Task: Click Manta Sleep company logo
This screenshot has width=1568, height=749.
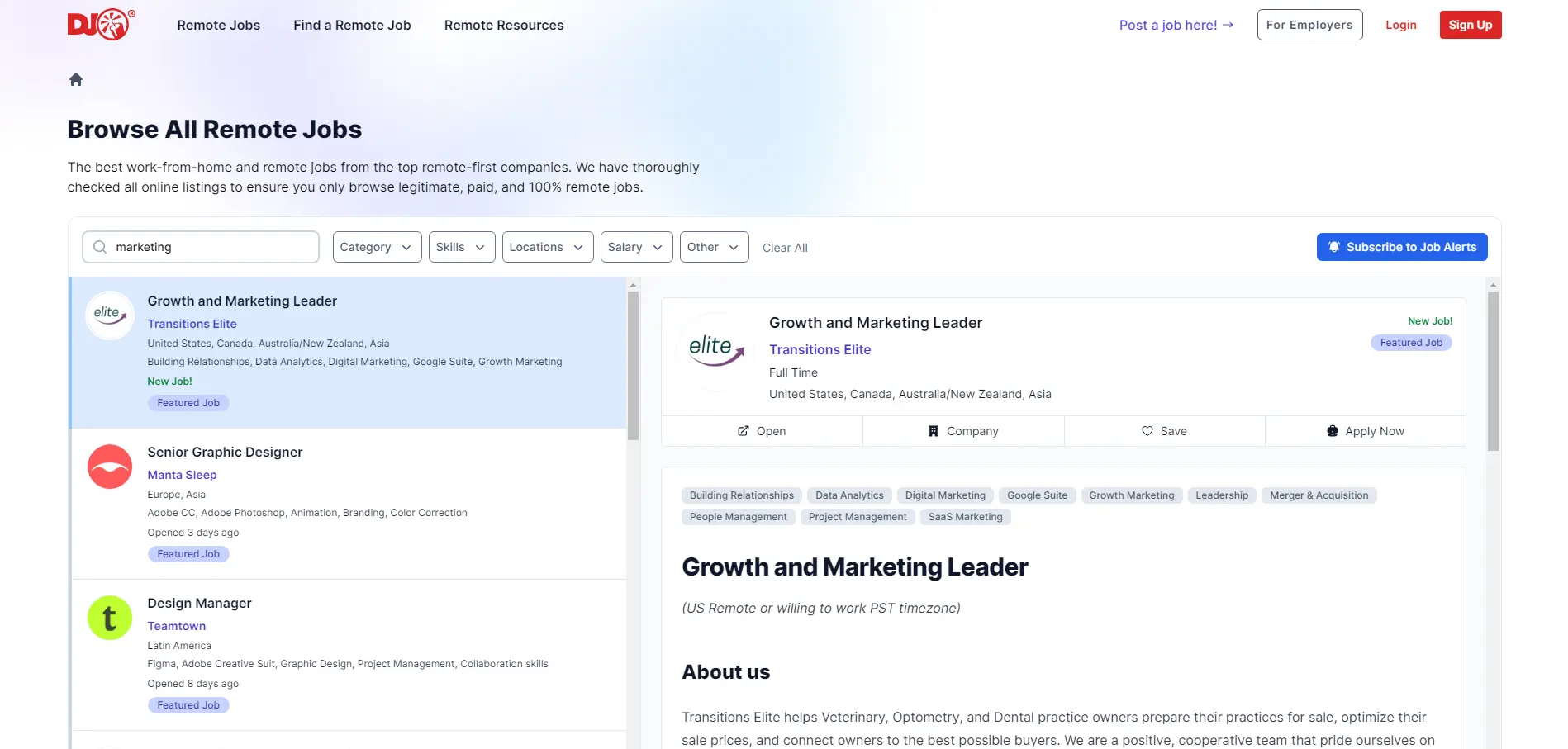Action: pyautogui.click(x=110, y=467)
